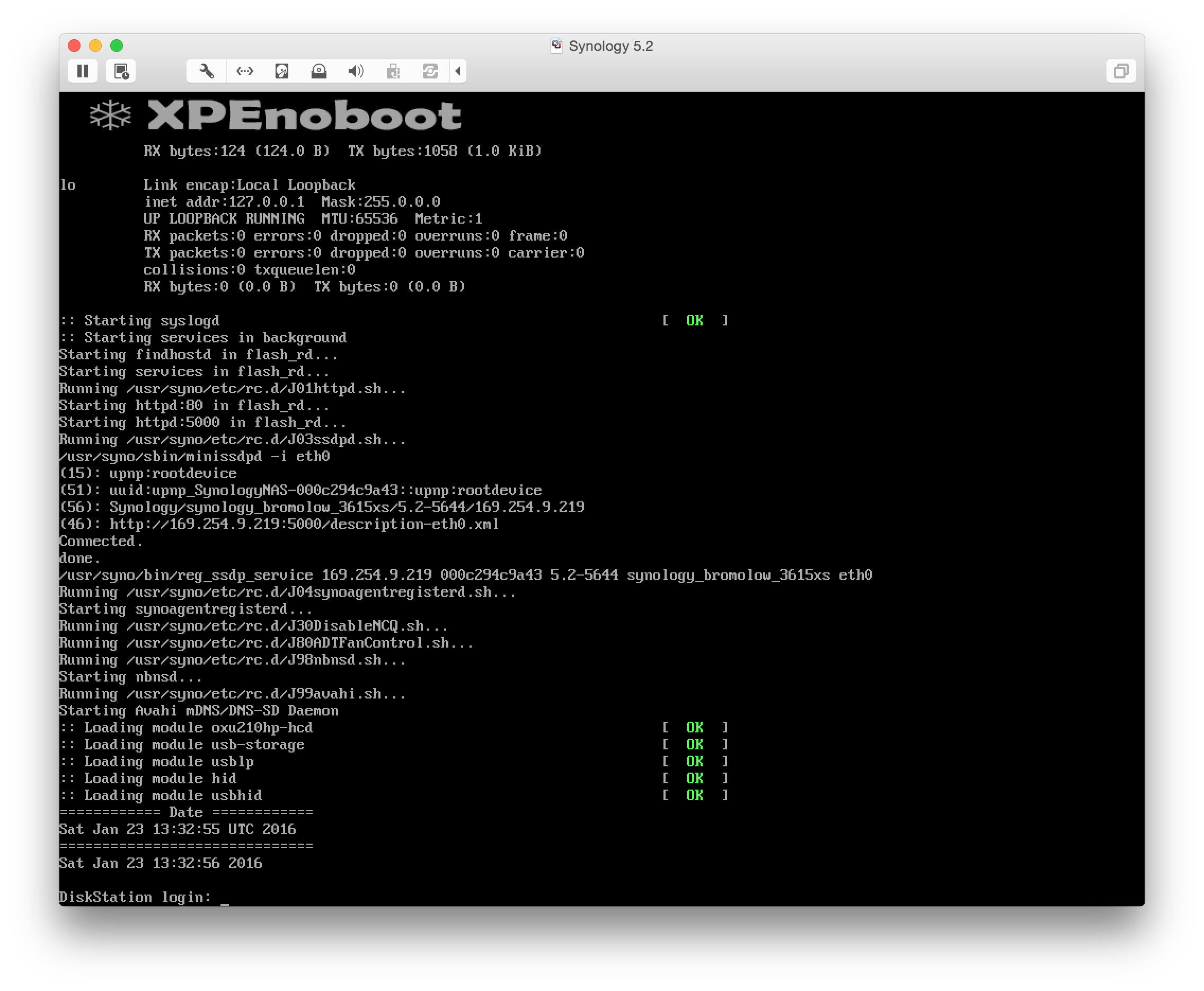Click 'Sat Jan 23 13:32:56 2016' line
The width and height of the screenshot is (1204, 991).
tap(161, 863)
